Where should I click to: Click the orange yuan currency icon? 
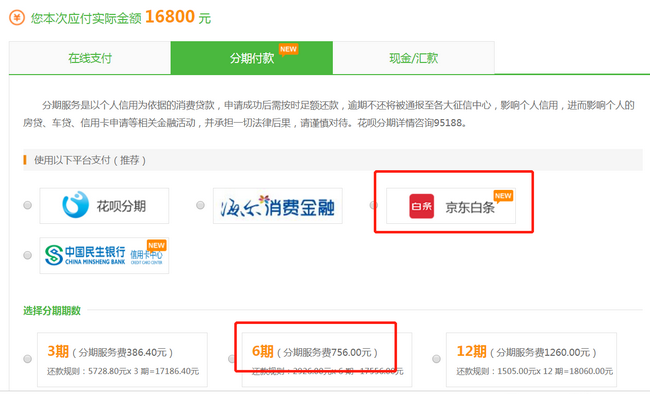17,18
